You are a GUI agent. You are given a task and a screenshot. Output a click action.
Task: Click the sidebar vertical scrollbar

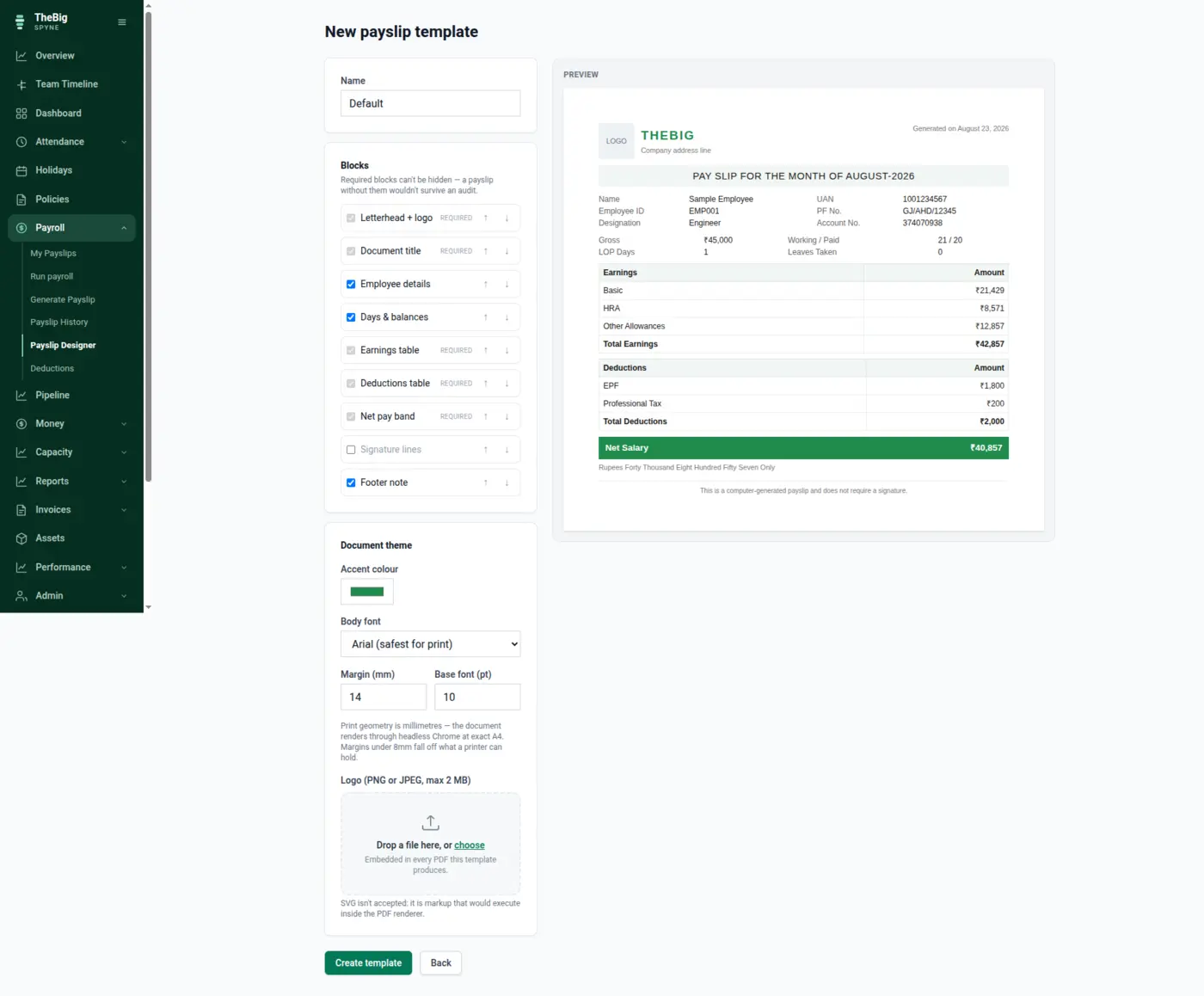(148, 245)
